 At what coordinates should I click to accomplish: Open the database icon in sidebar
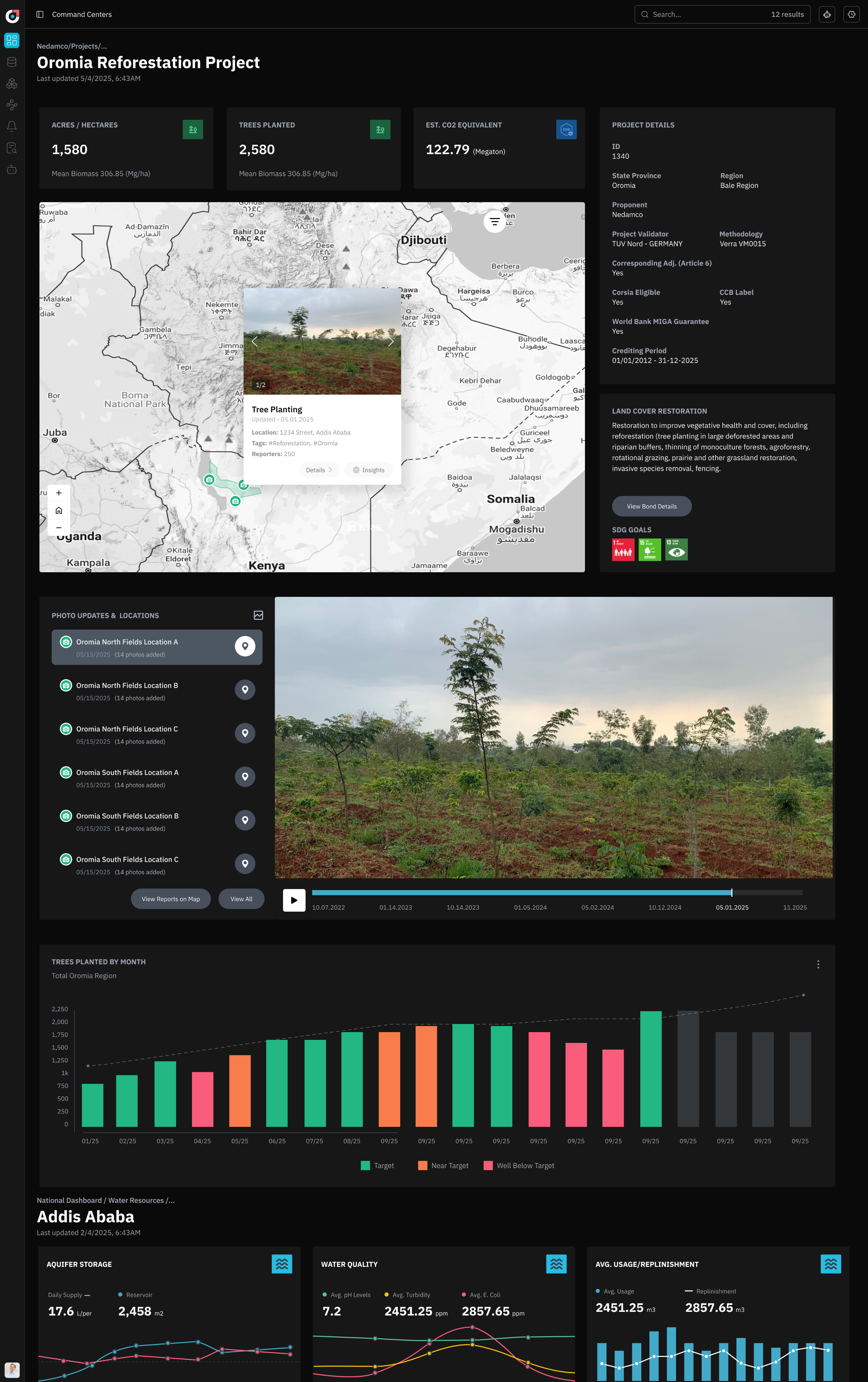tap(11, 62)
